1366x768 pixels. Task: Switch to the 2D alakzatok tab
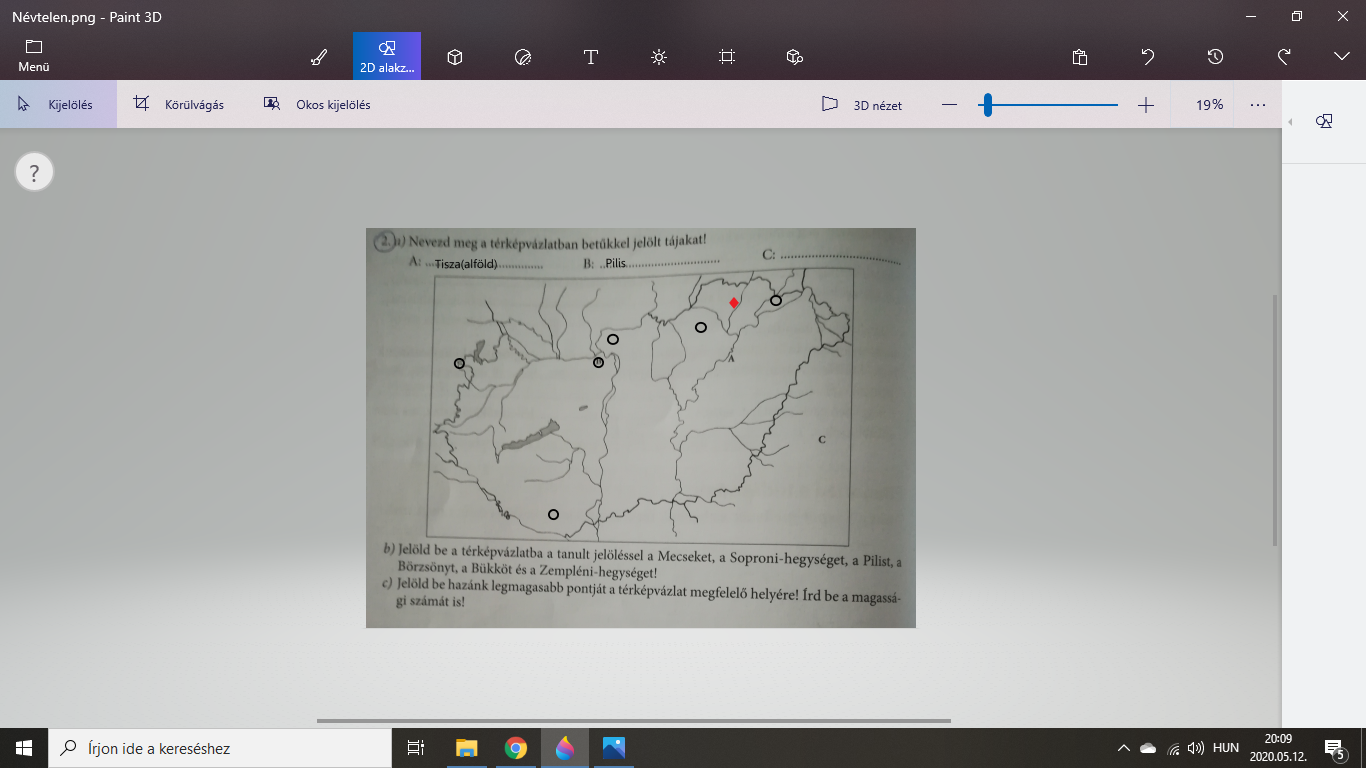(387, 56)
